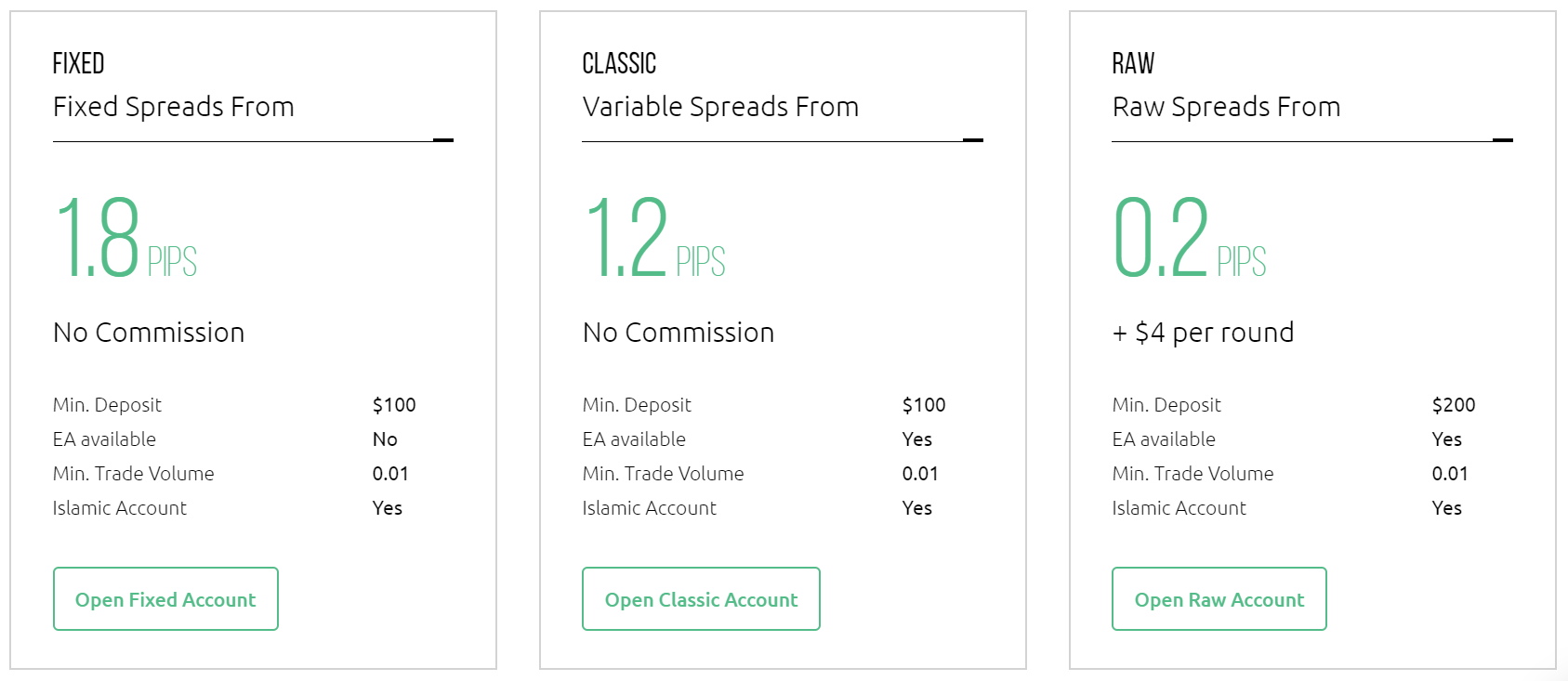
Task: Click "No Commission" in the Classic card
Action: coord(679,333)
